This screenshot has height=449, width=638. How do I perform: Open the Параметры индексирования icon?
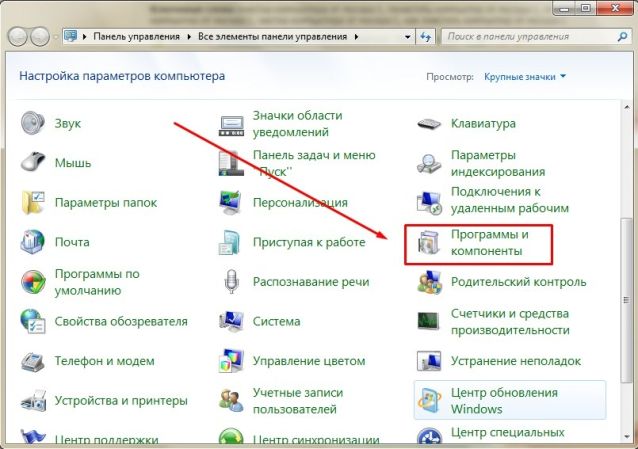[x=429, y=163]
